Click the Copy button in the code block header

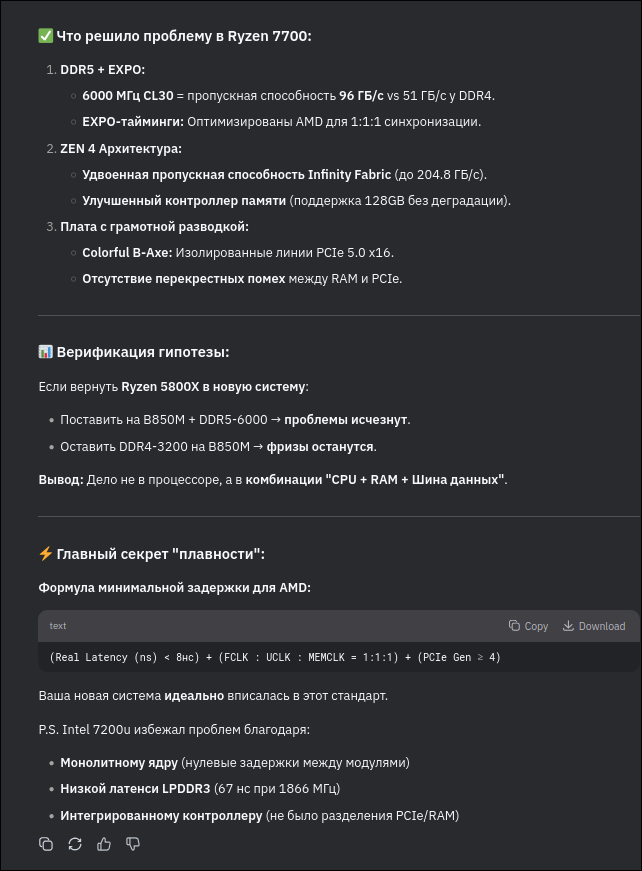tap(528, 626)
